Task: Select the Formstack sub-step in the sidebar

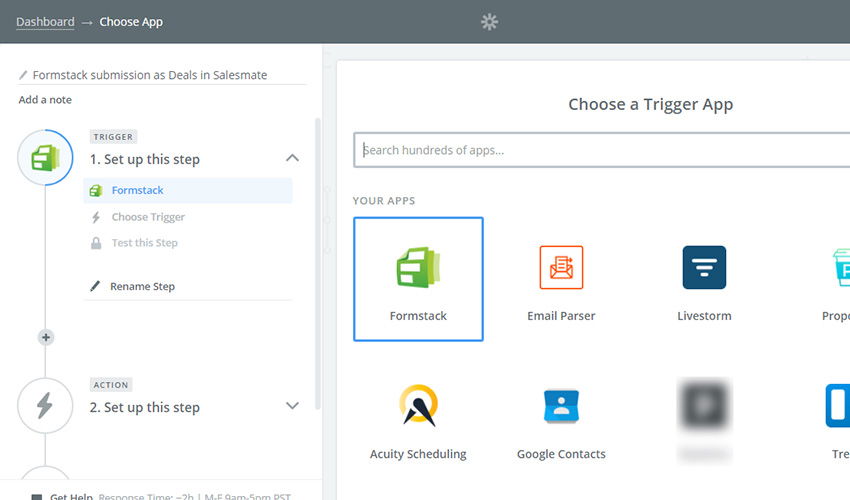Action: pyautogui.click(x=188, y=190)
